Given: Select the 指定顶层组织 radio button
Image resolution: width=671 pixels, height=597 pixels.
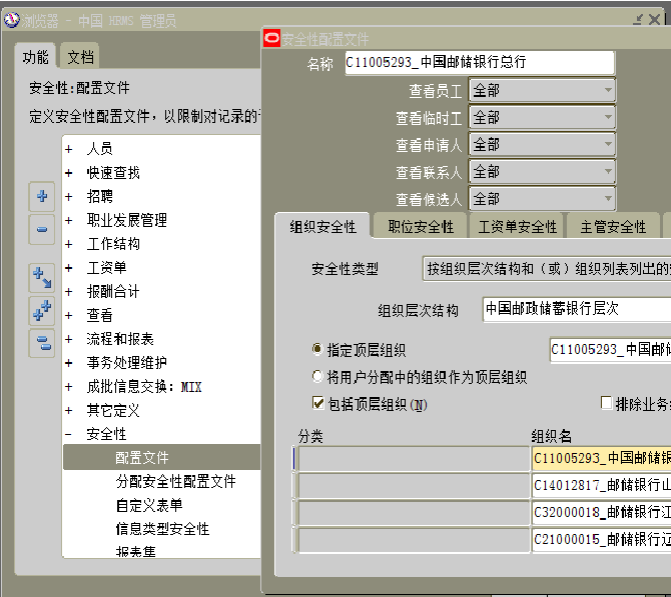Looking at the screenshot, I should click(317, 349).
